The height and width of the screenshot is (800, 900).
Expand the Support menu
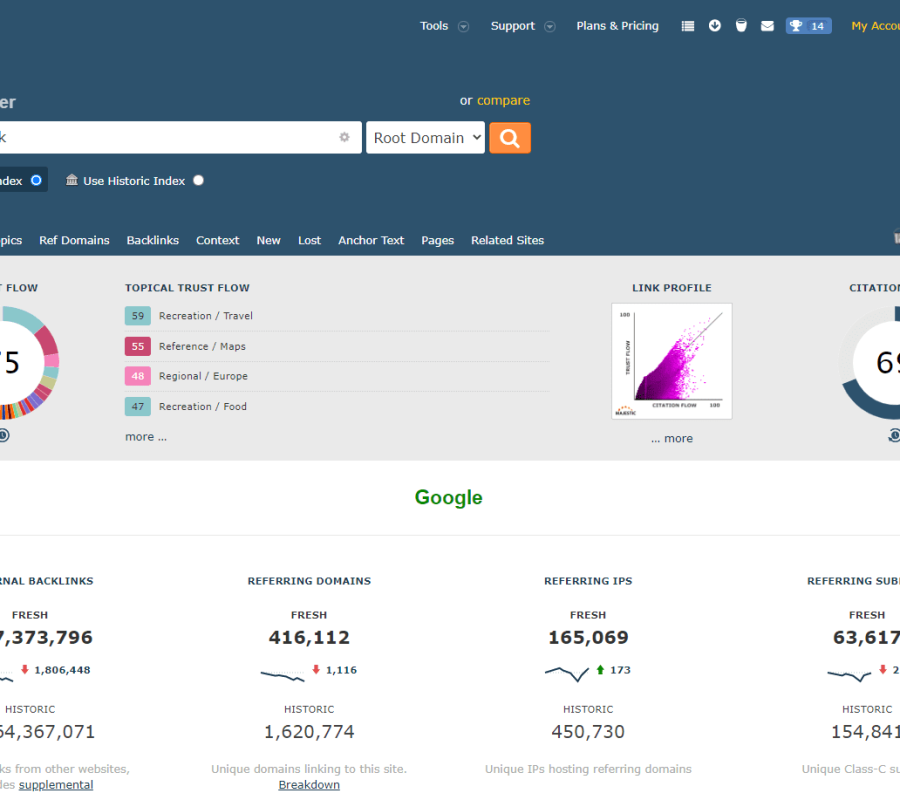click(x=522, y=26)
